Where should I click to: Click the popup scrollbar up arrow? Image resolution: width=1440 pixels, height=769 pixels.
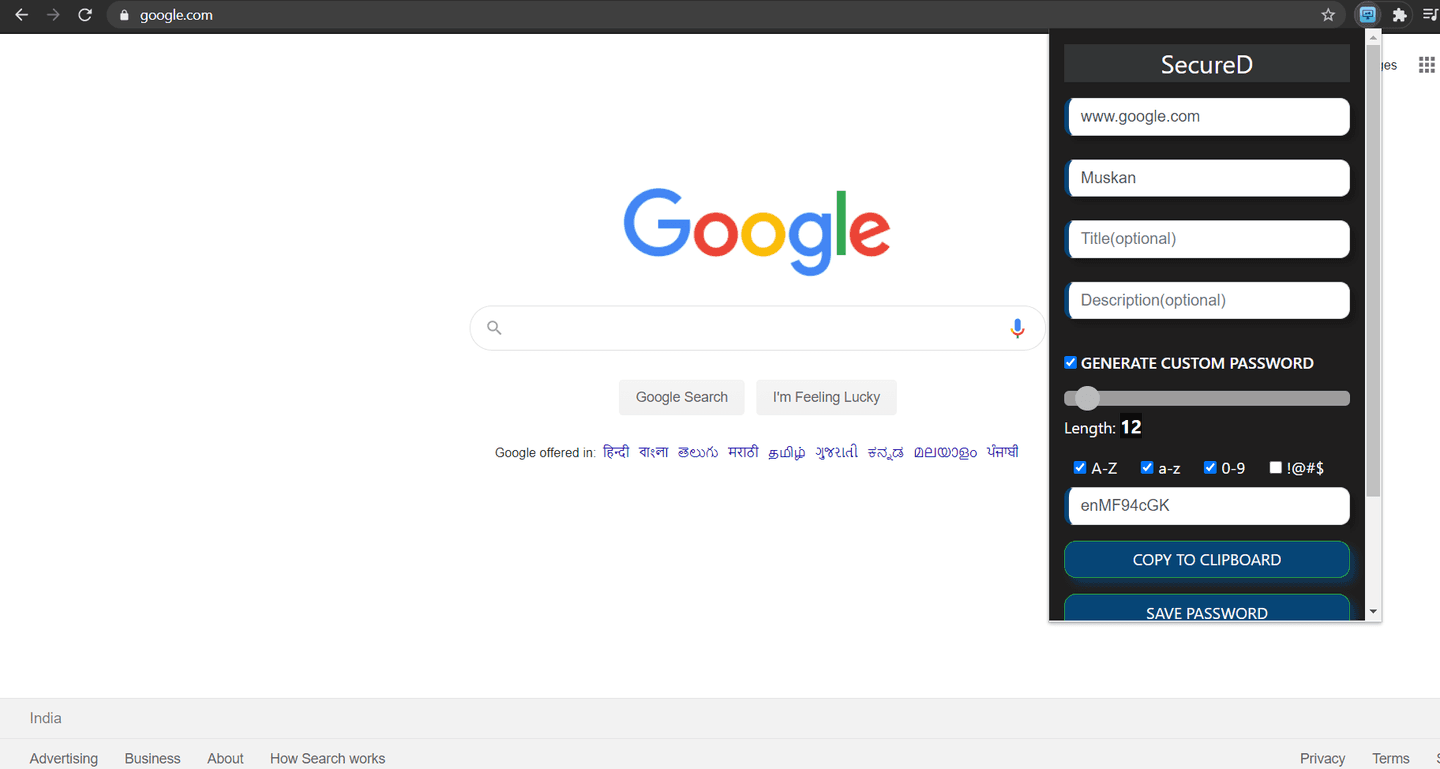[1373, 38]
